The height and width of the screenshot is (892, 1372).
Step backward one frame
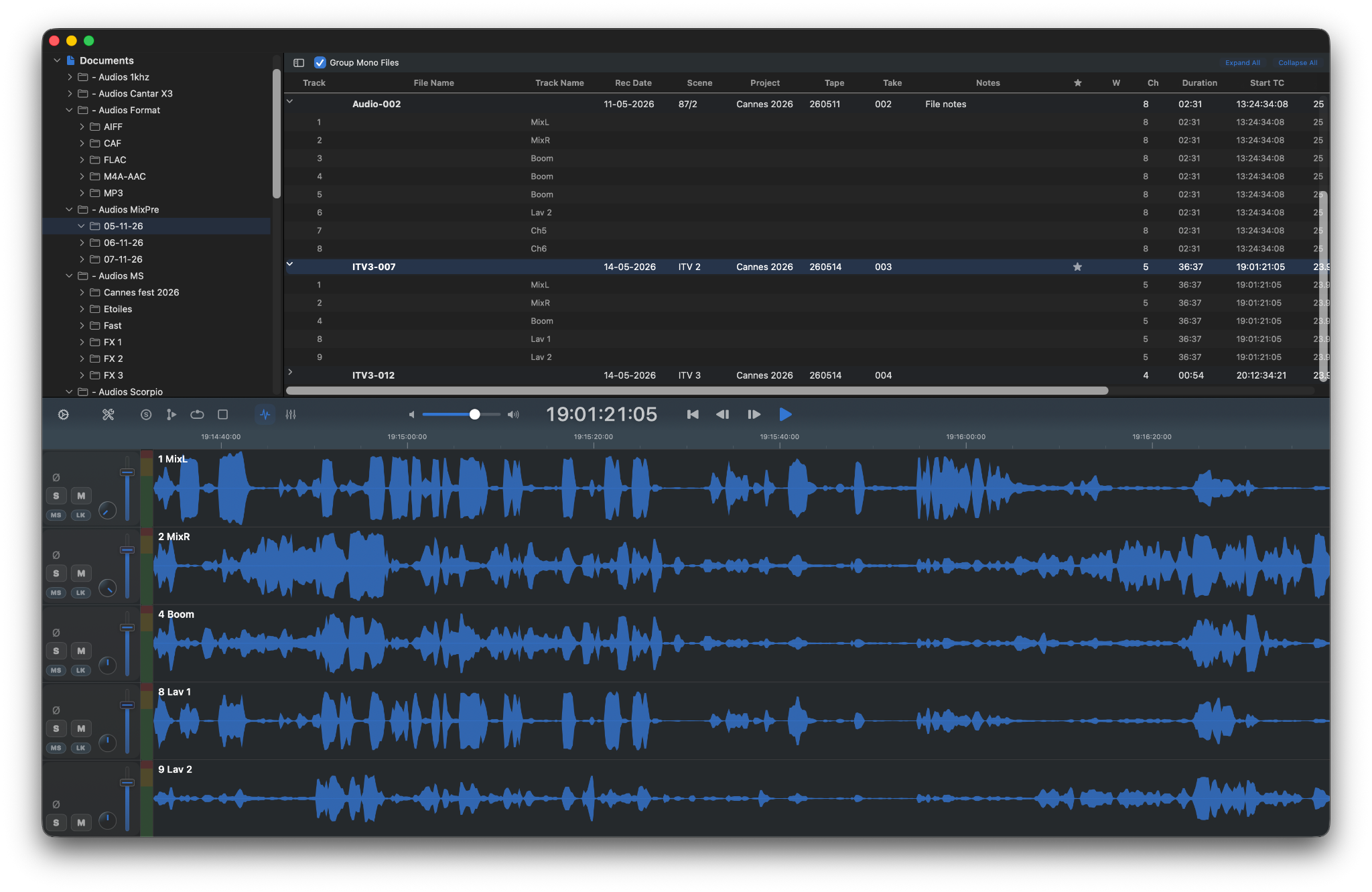tap(722, 415)
